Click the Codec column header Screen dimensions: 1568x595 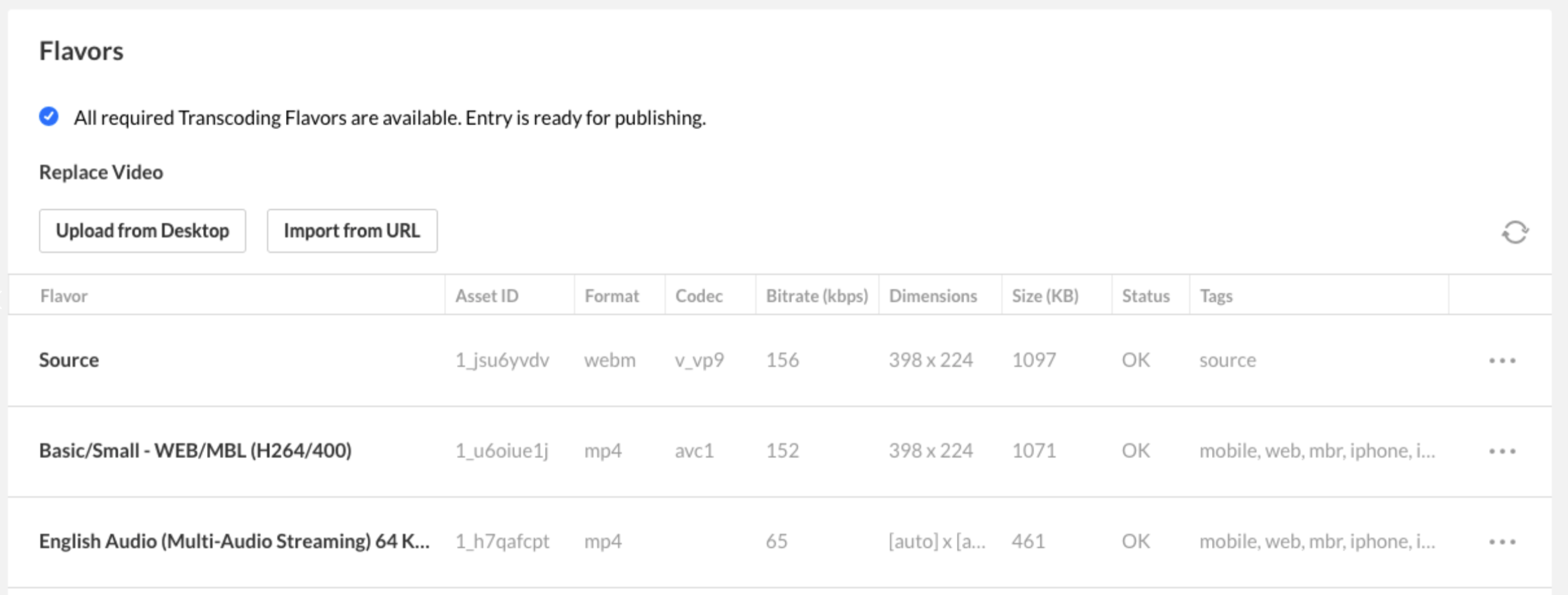[699, 296]
